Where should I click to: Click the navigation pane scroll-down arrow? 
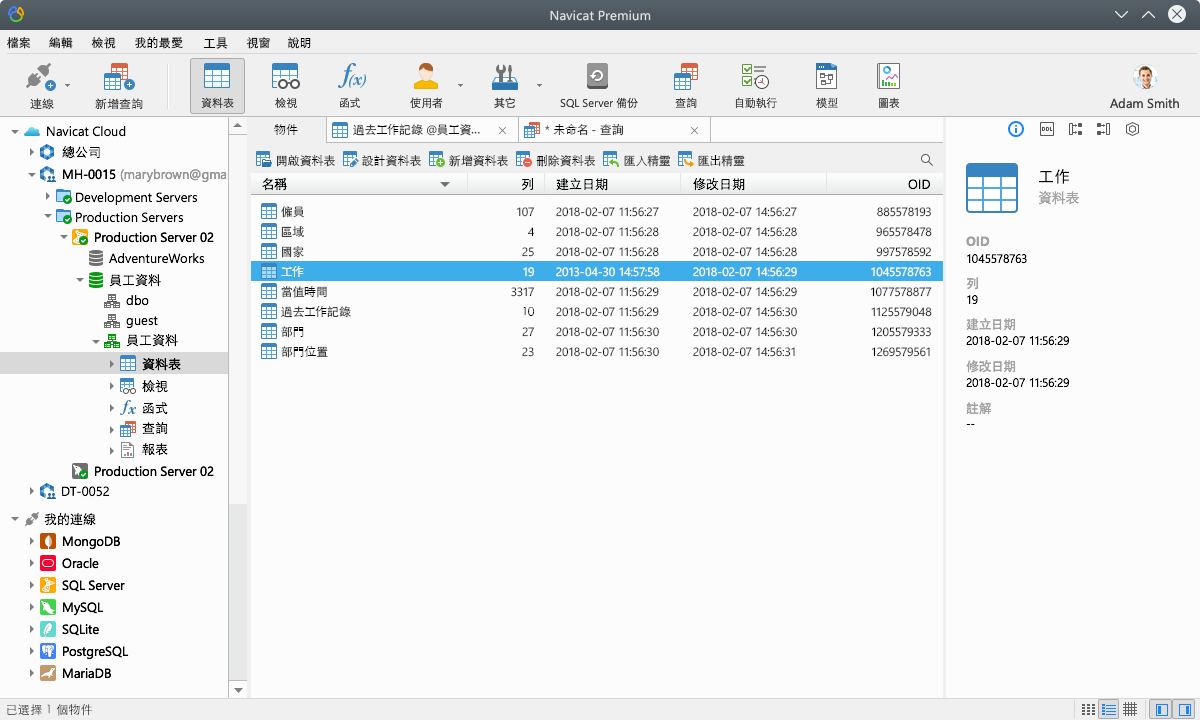238,690
